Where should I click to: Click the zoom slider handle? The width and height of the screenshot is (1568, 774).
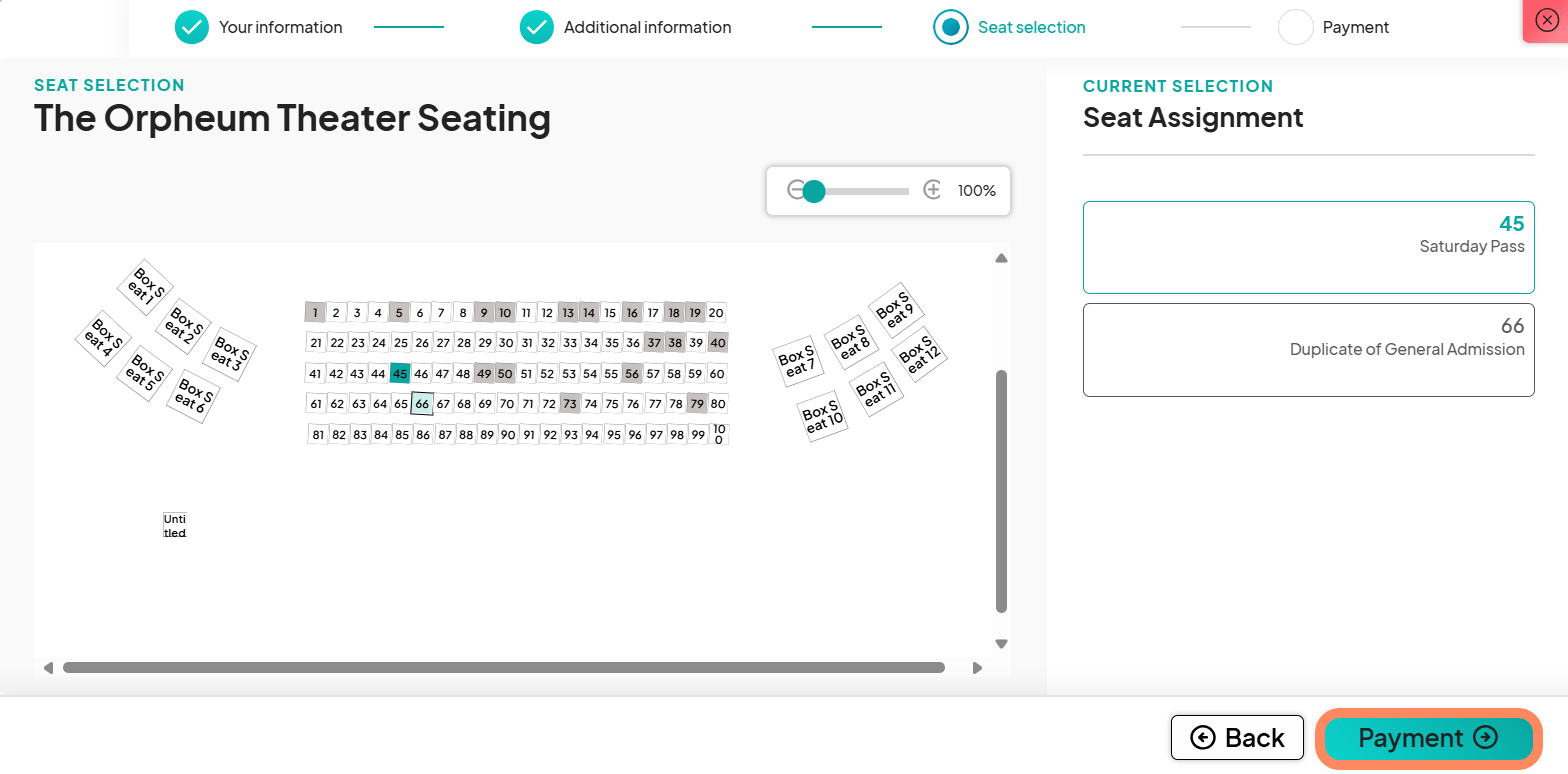(x=814, y=191)
